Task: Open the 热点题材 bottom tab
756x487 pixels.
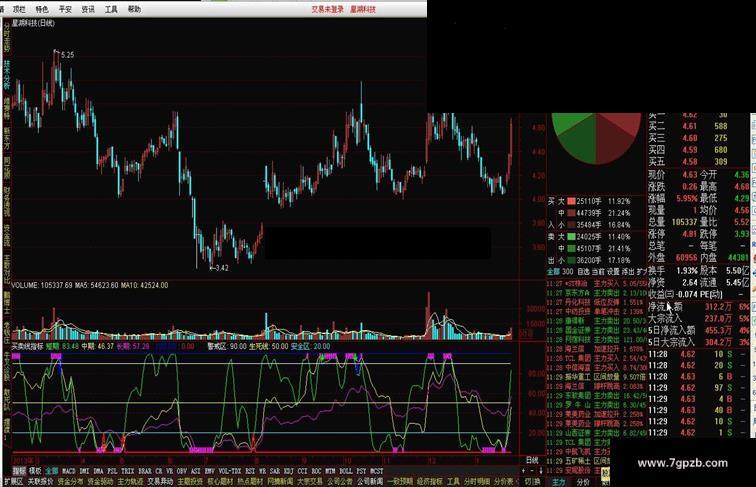Action: (250, 481)
